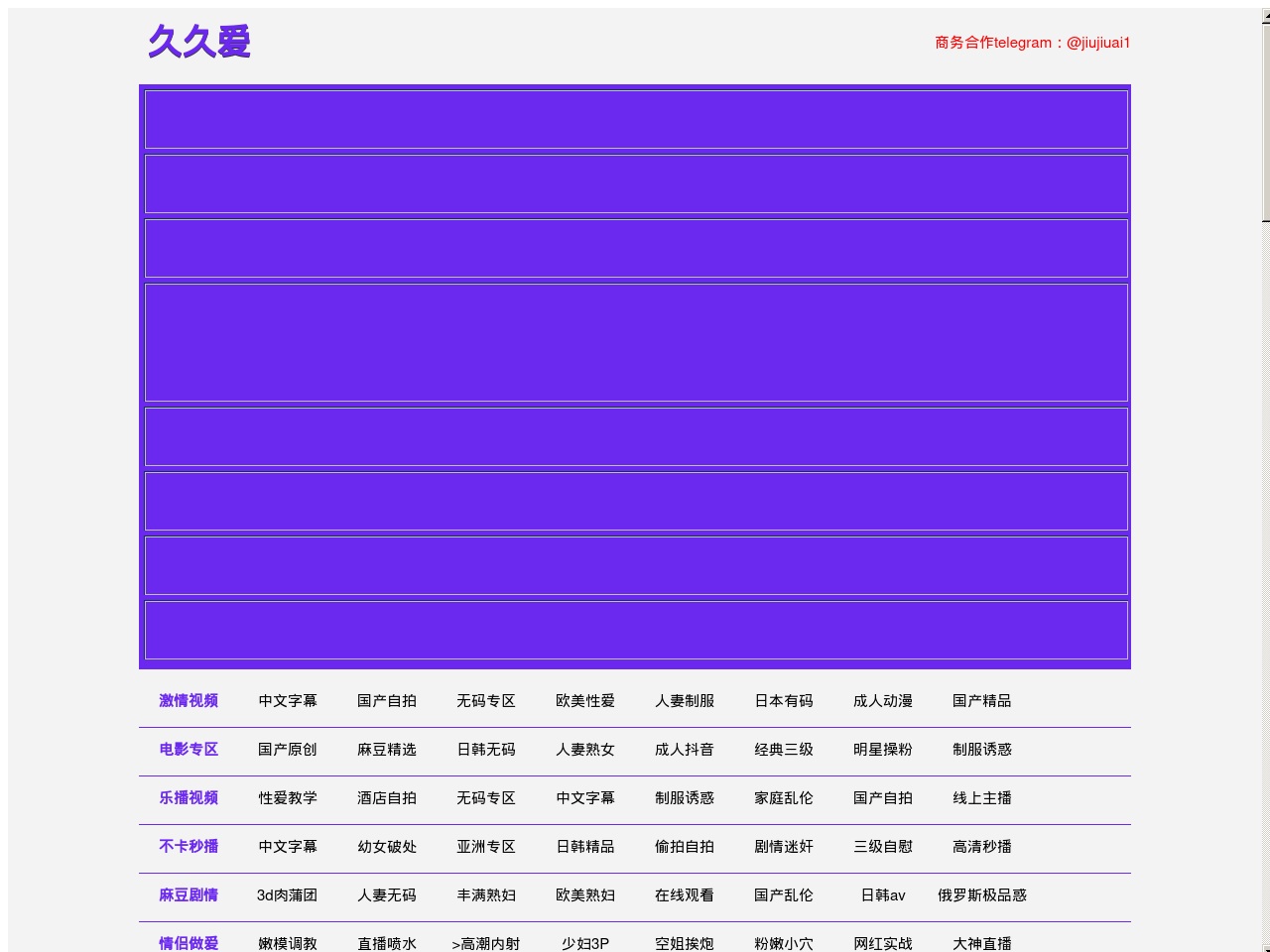Select 中文字幕 in the 乐播视频 row
Viewport: 1270px width, 952px height.
[585, 797]
